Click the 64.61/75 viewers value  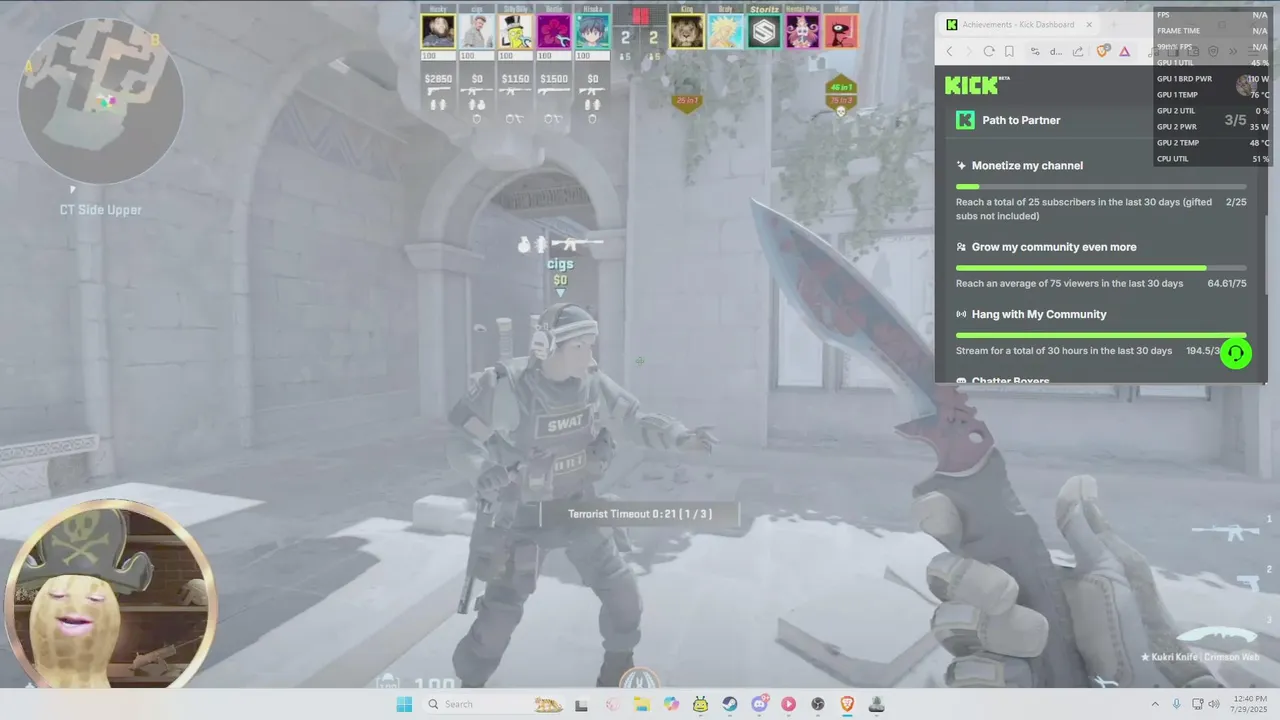(x=1227, y=283)
